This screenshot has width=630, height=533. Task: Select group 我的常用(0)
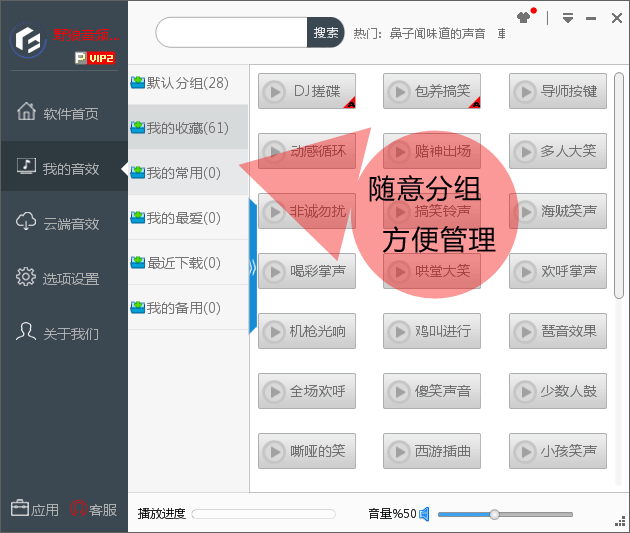click(x=188, y=173)
